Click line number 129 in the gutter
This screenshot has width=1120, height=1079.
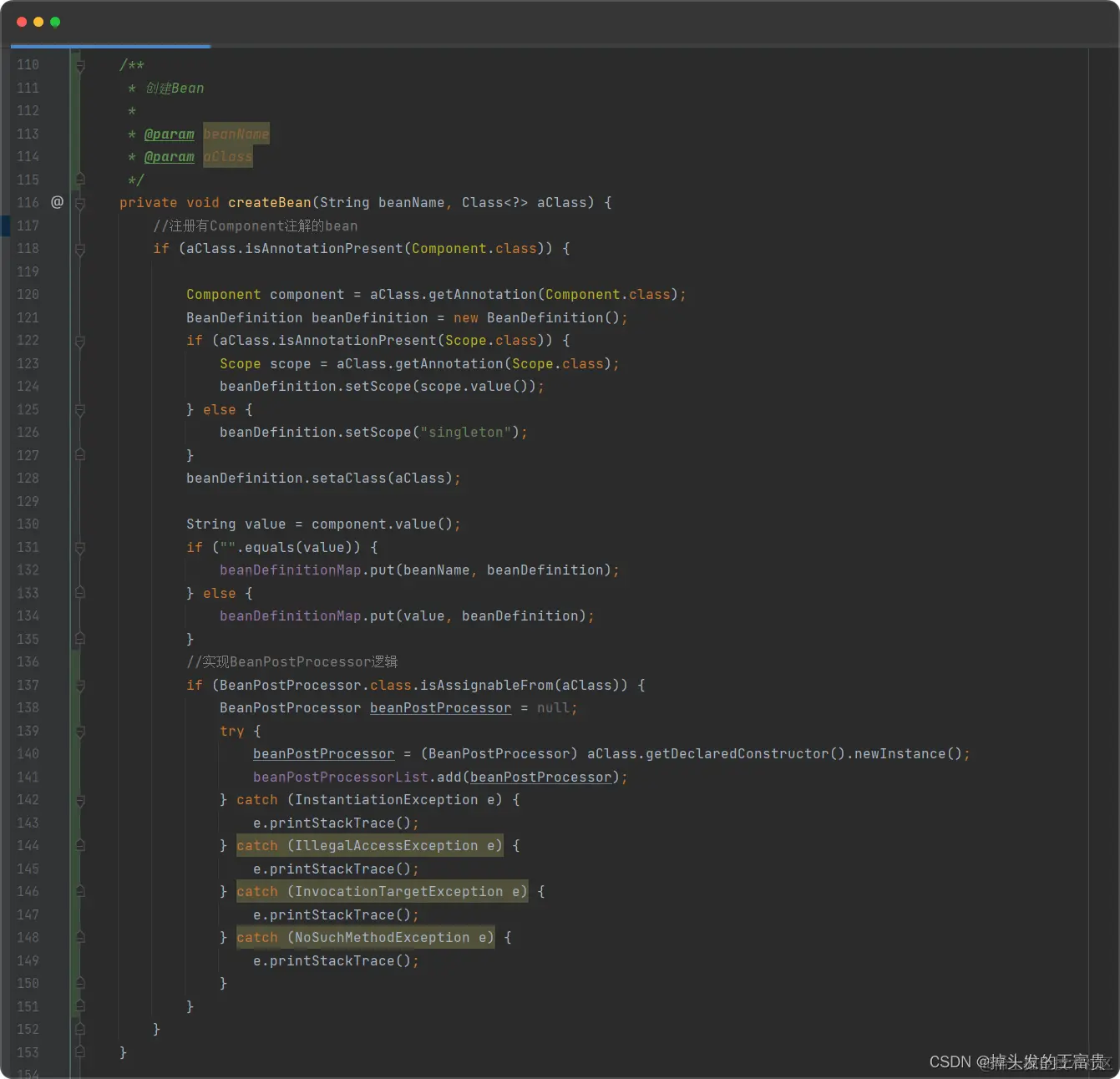click(28, 501)
